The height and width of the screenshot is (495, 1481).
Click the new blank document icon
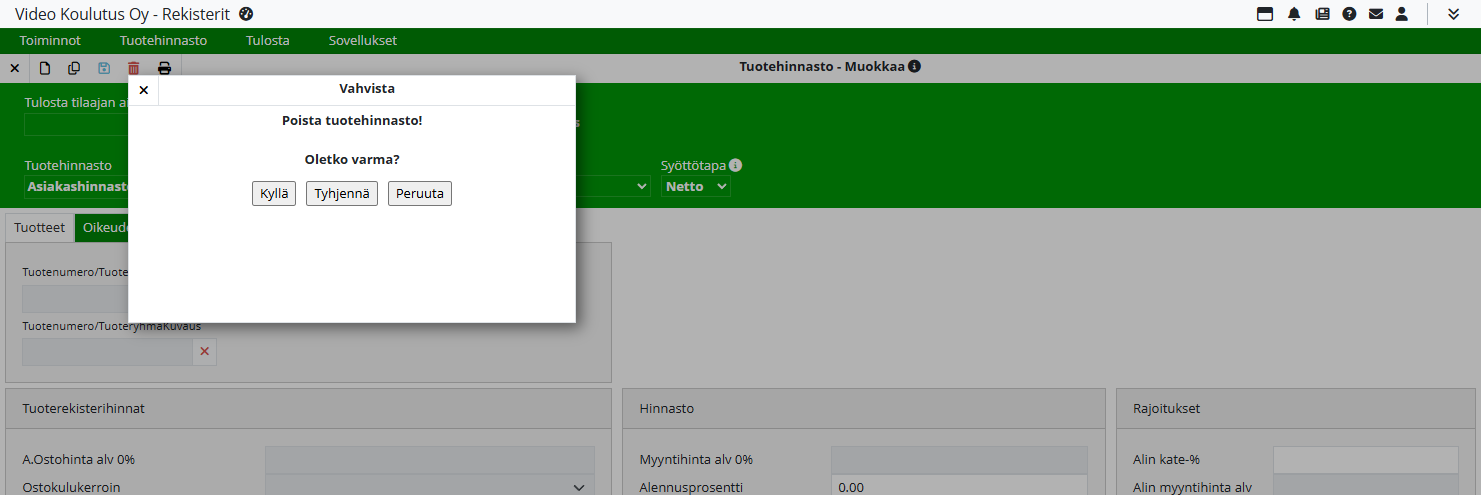45,68
